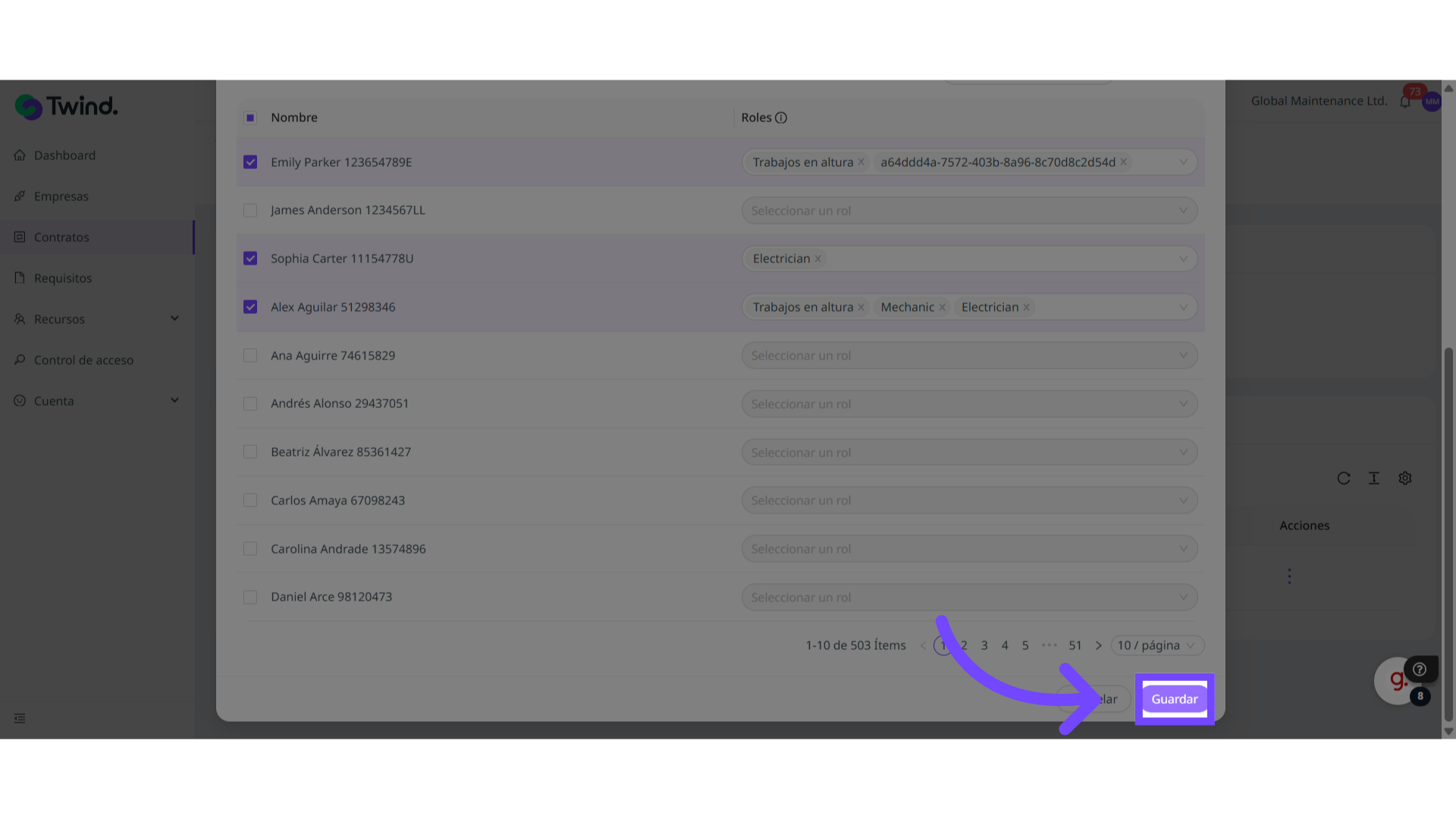Collapse the sidebar menu icon
This screenshot has height=819, width=1456.
[x=20, y=718]
